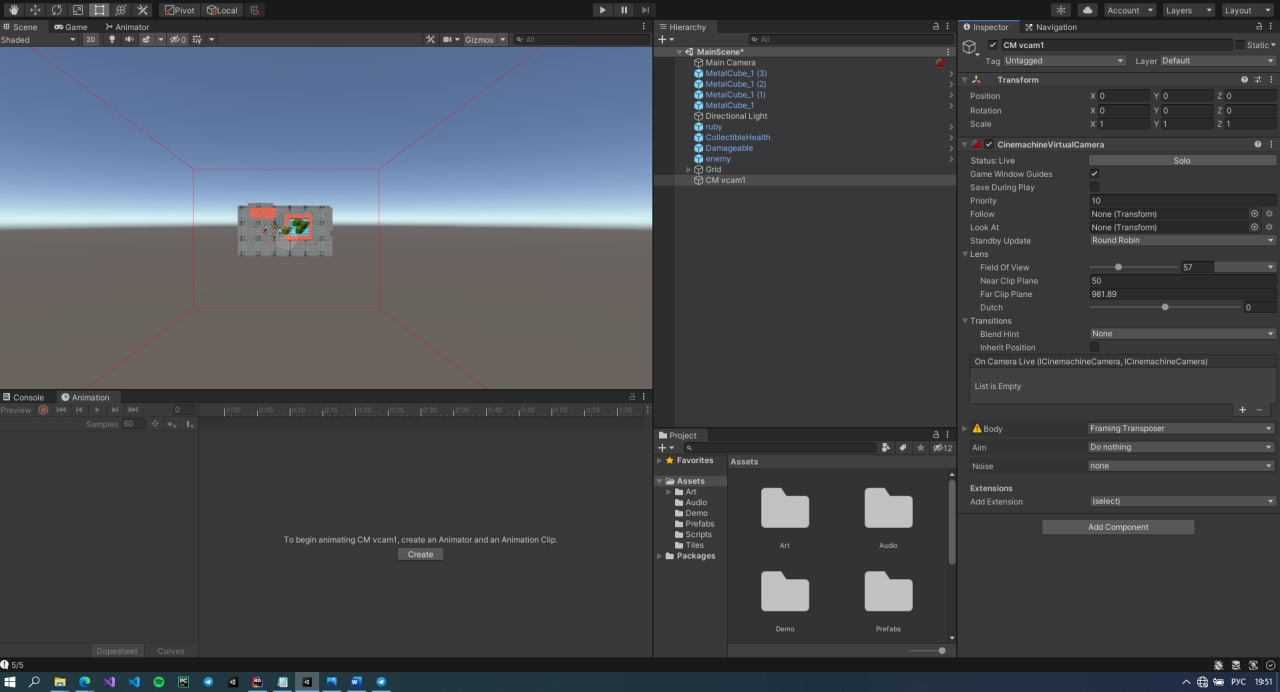Click the Add animation event icon
This screenshot has width=1280, height=692.
click(x=189, y=424)
